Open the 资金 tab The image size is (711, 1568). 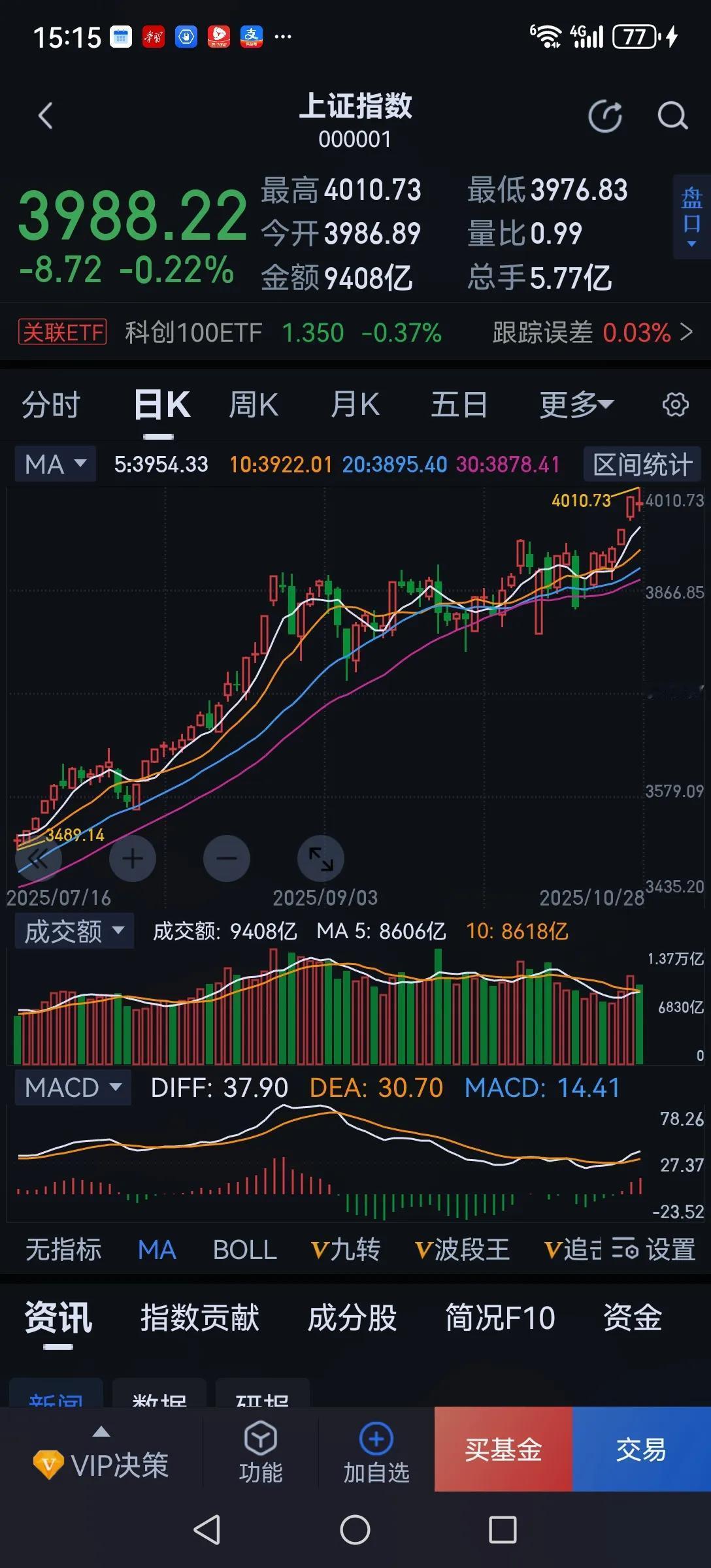(x=633, y=1317)
